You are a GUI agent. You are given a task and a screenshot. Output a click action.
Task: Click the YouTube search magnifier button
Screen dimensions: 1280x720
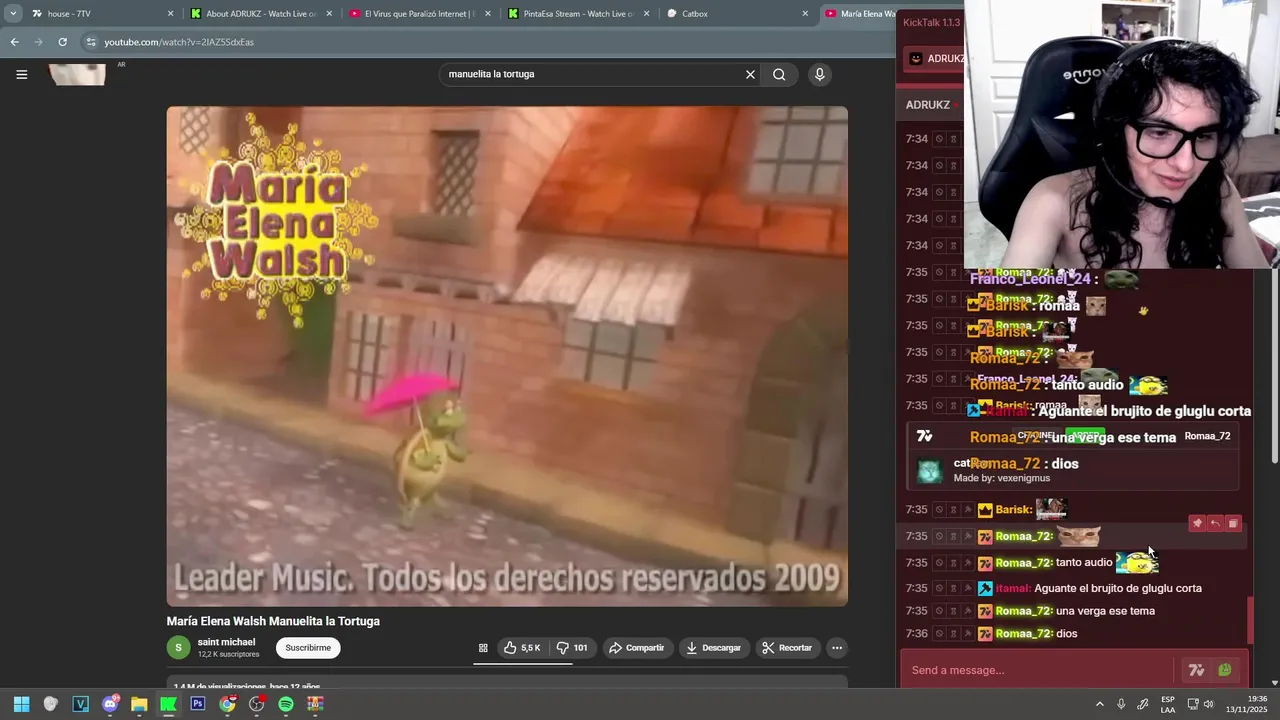(x=779, y=74)
